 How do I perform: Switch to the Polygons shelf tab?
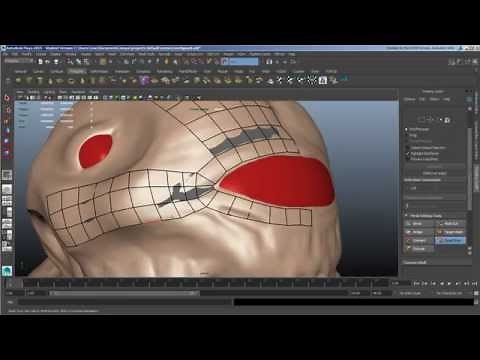[77, 71]
